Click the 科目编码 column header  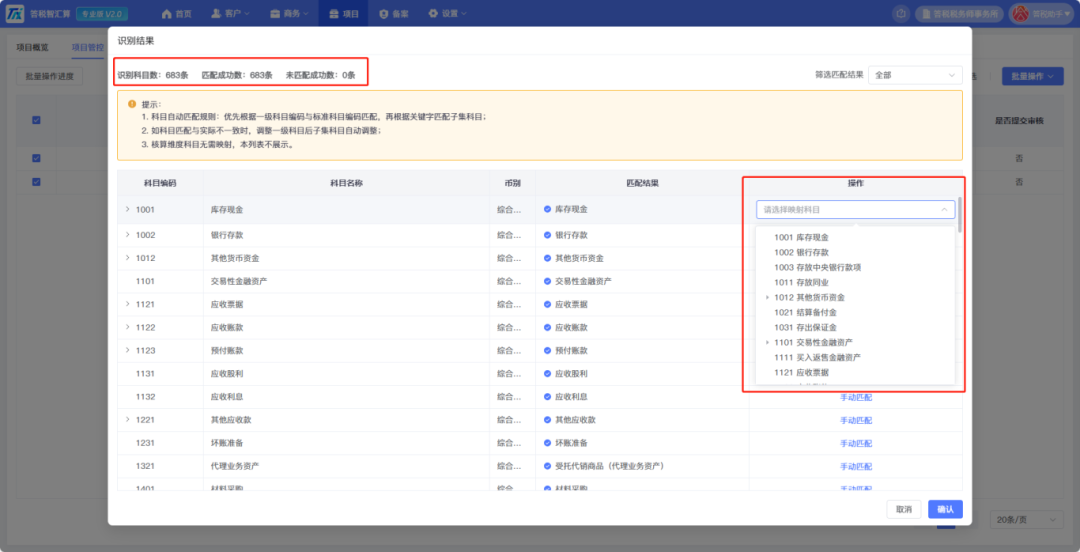tap(160, 183)
